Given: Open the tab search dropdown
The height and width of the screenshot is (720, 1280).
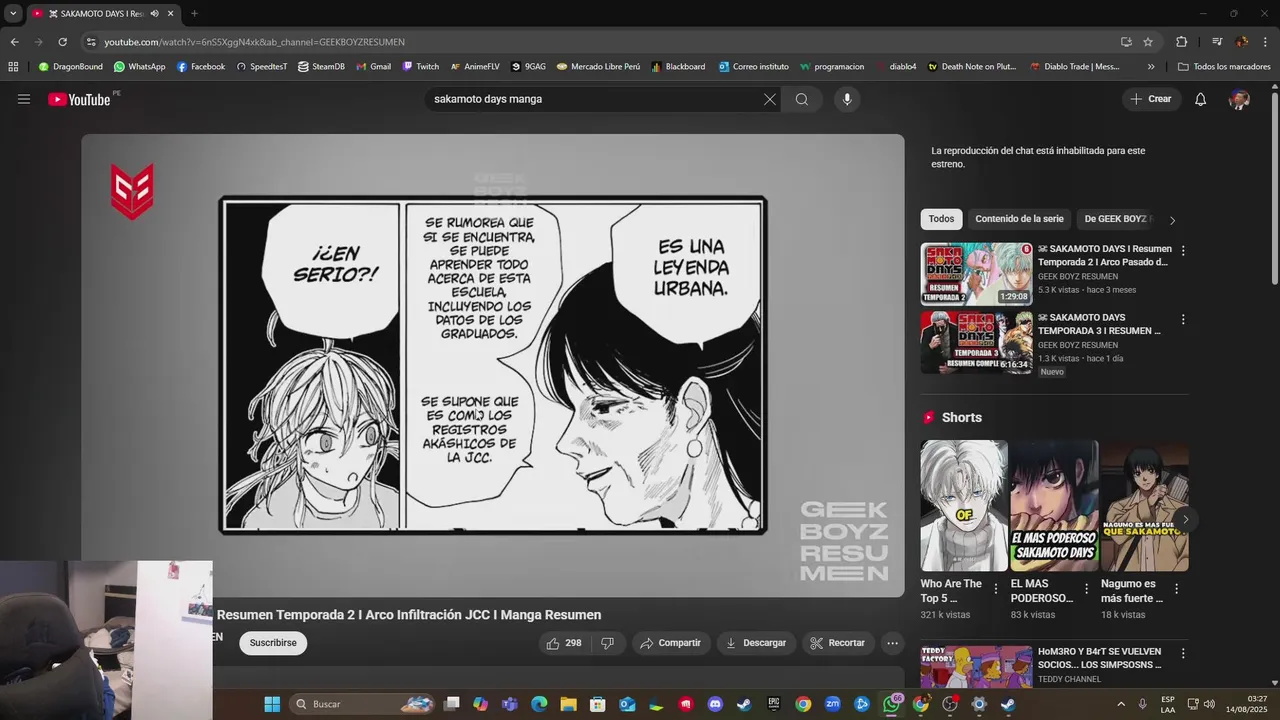Looking at the screenshot, I should (13, 14).
